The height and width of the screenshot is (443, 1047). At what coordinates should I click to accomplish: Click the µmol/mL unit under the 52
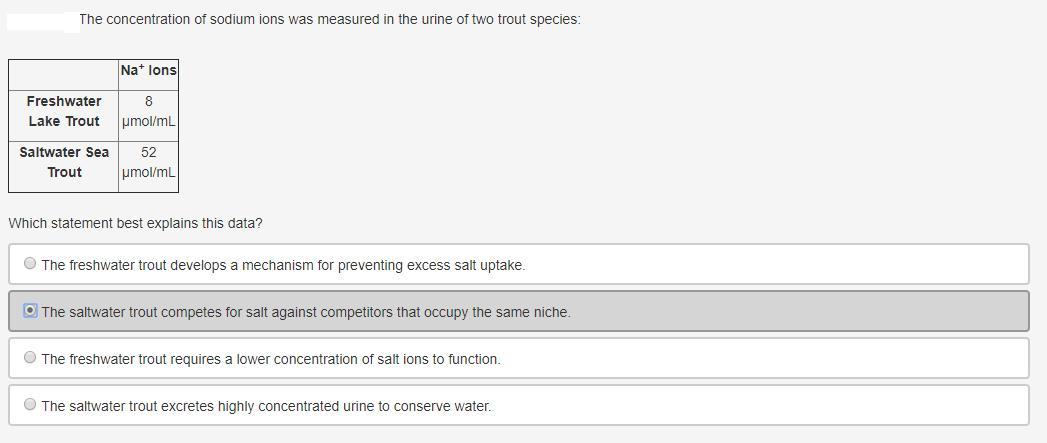click(x=148, y=172)
